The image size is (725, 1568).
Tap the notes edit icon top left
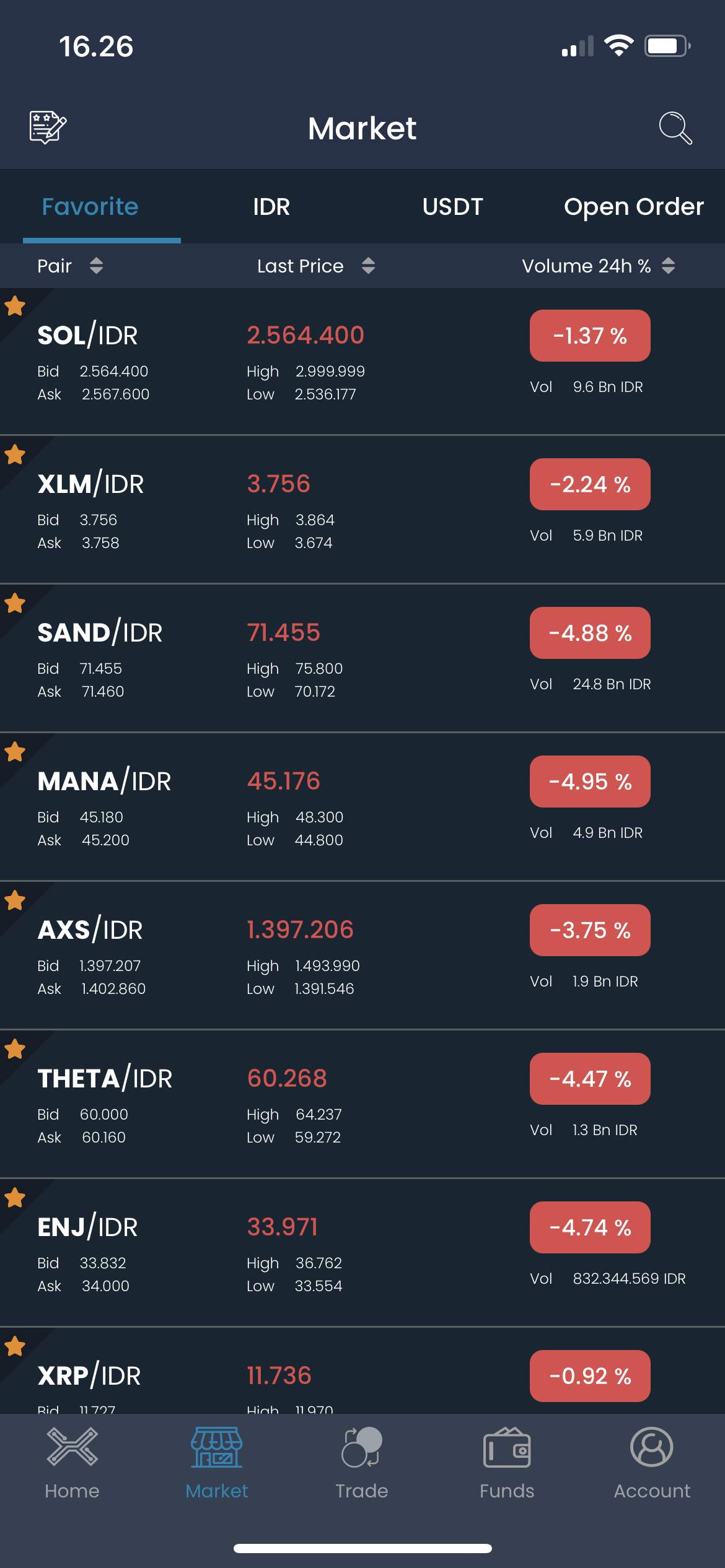tap(48, 128)
